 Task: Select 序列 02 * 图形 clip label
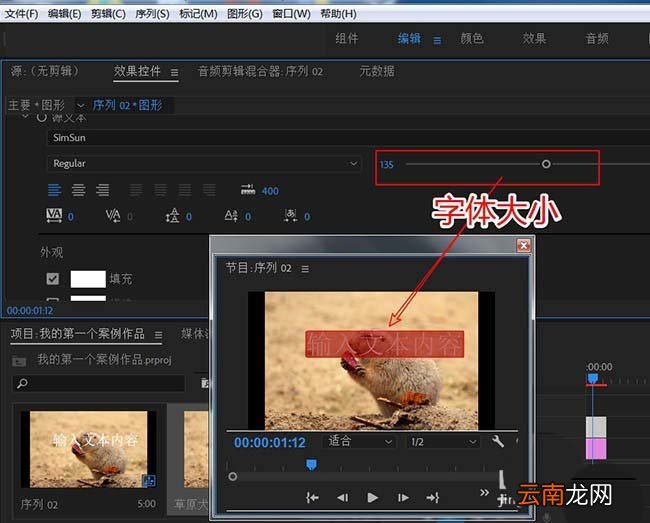click(x=127, y=105)
